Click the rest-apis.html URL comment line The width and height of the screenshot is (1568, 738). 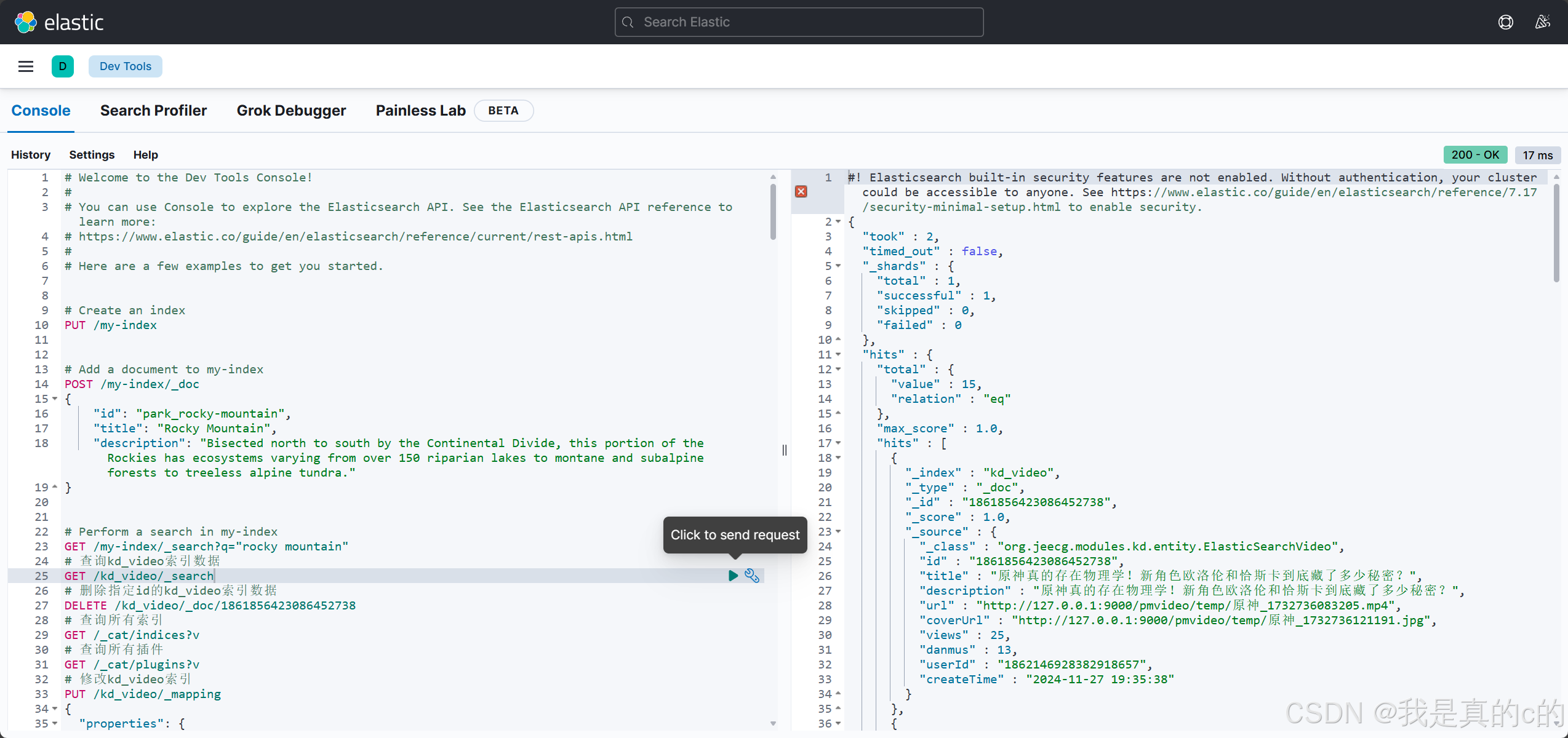tap(348, 237)
